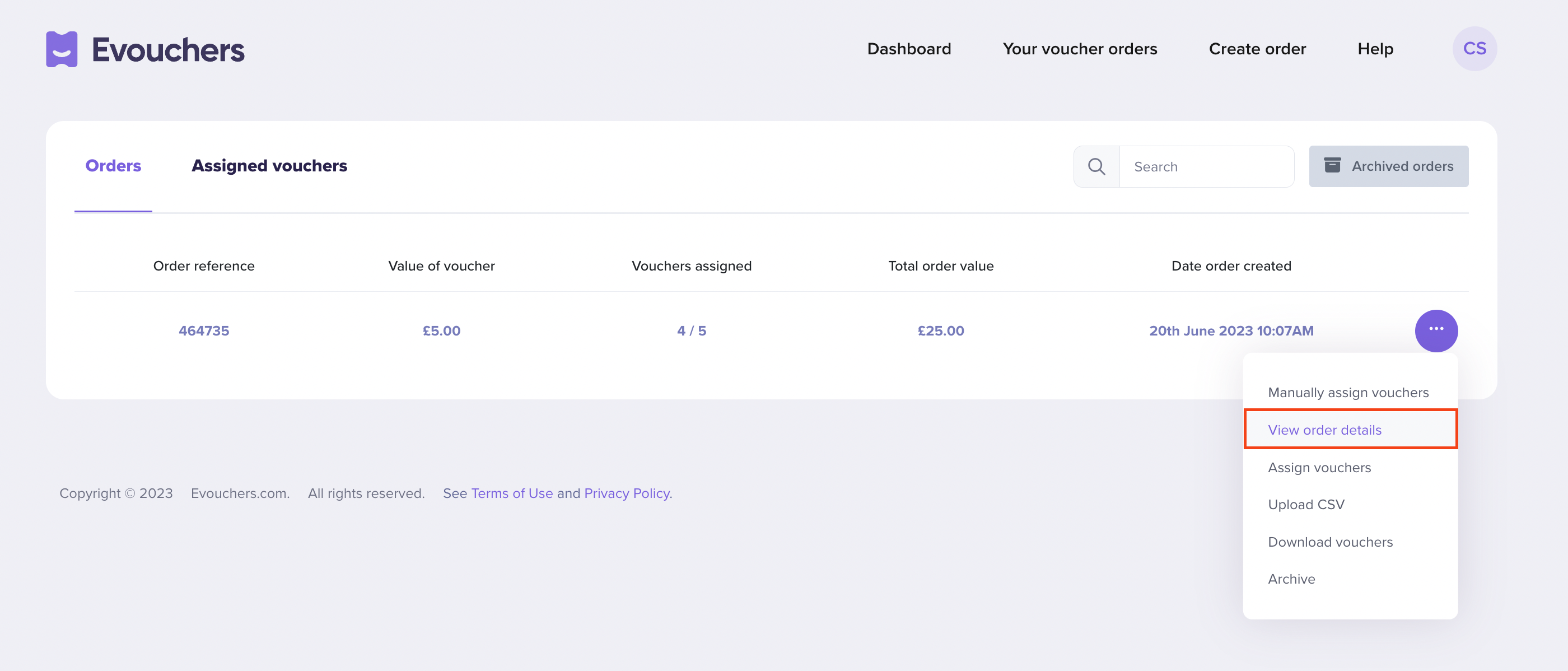Click inside the Search input field

1207,166
